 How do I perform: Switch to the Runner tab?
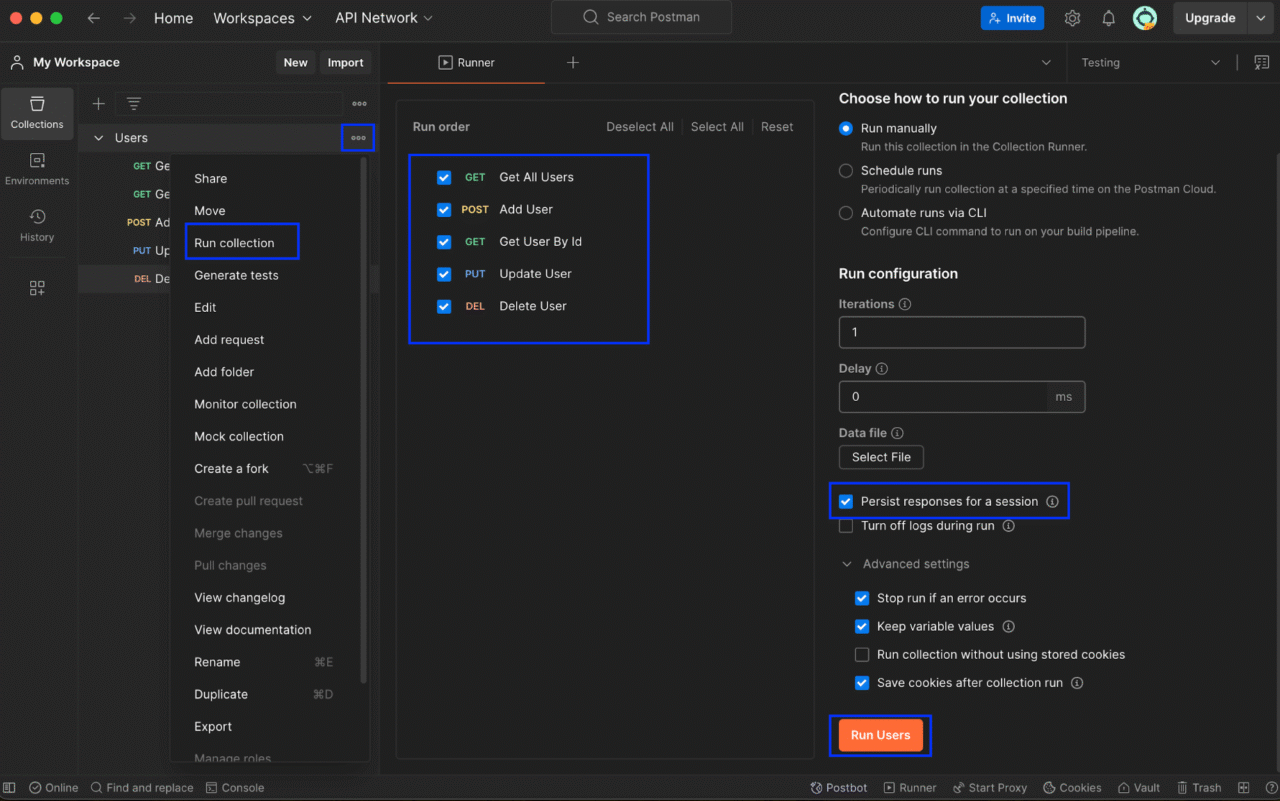pos(466,62)
